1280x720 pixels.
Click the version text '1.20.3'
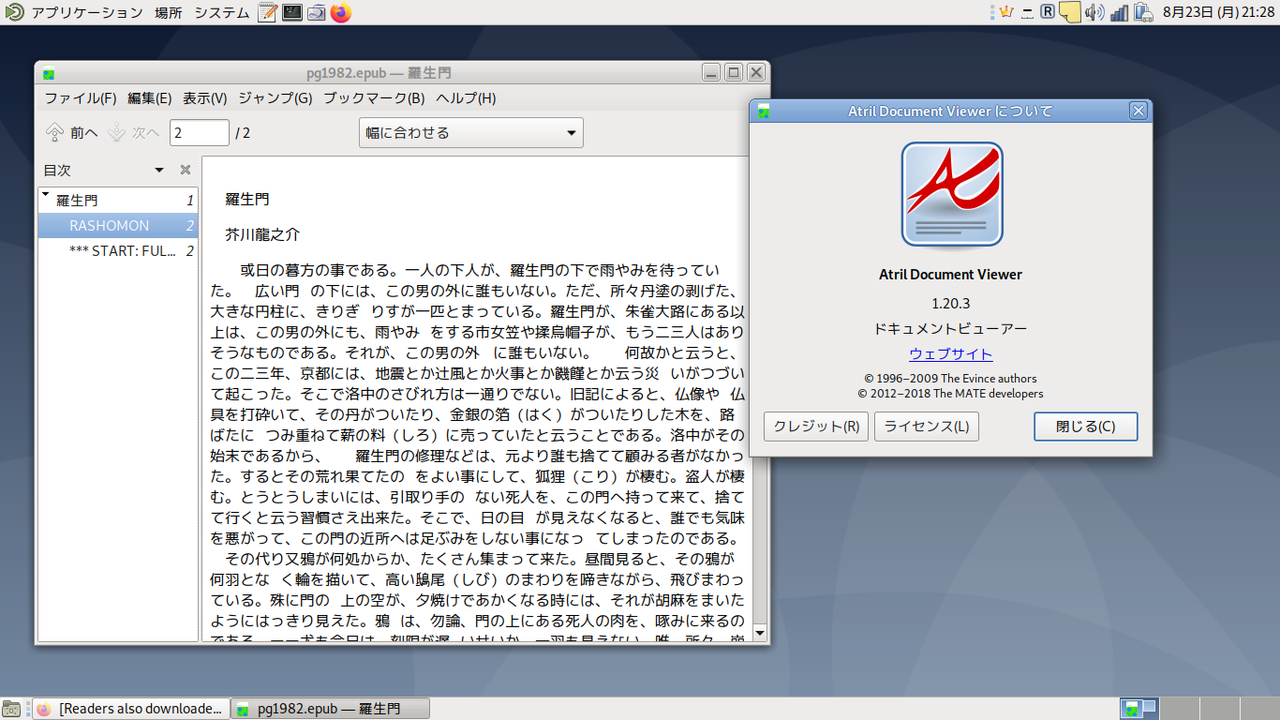tap(951, 302)
